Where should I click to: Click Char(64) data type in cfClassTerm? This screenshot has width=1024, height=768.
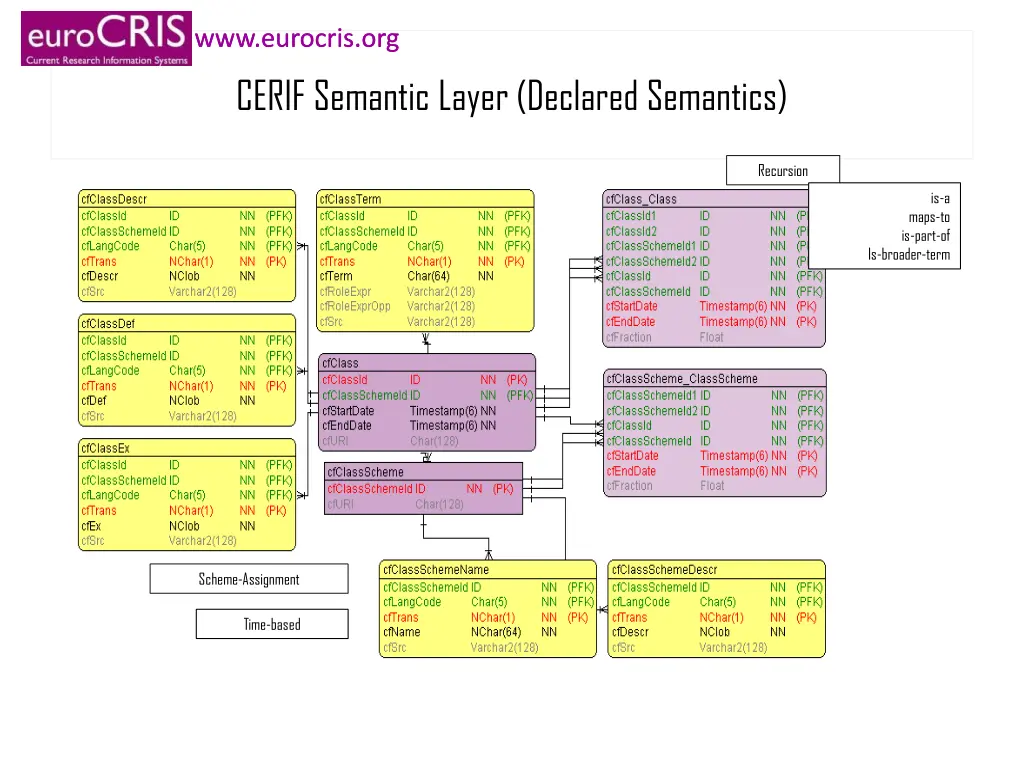pos(428,276)
